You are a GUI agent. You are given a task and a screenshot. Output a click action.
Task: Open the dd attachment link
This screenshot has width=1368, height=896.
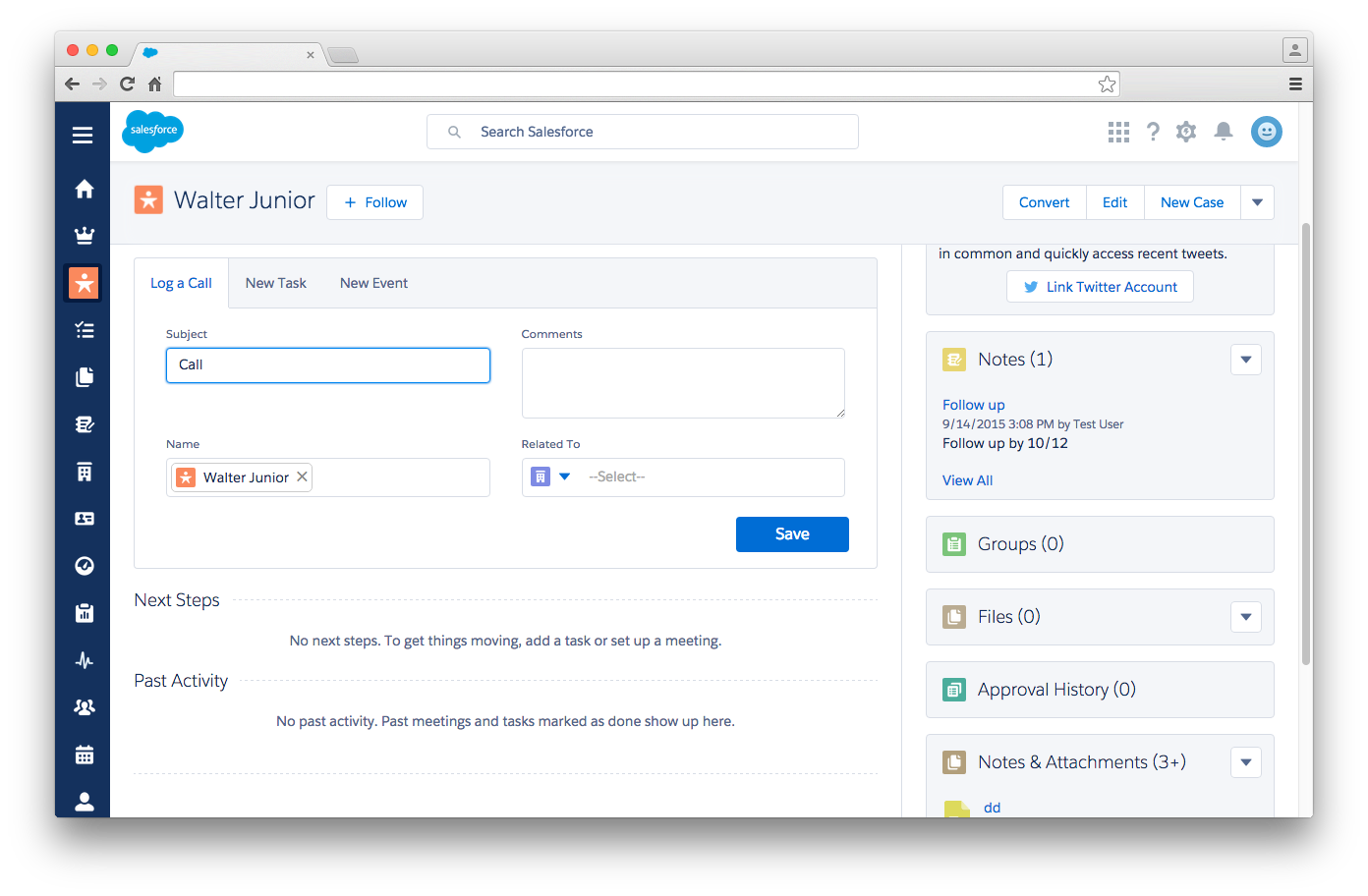pyautogui.click(x=992, y=808)
